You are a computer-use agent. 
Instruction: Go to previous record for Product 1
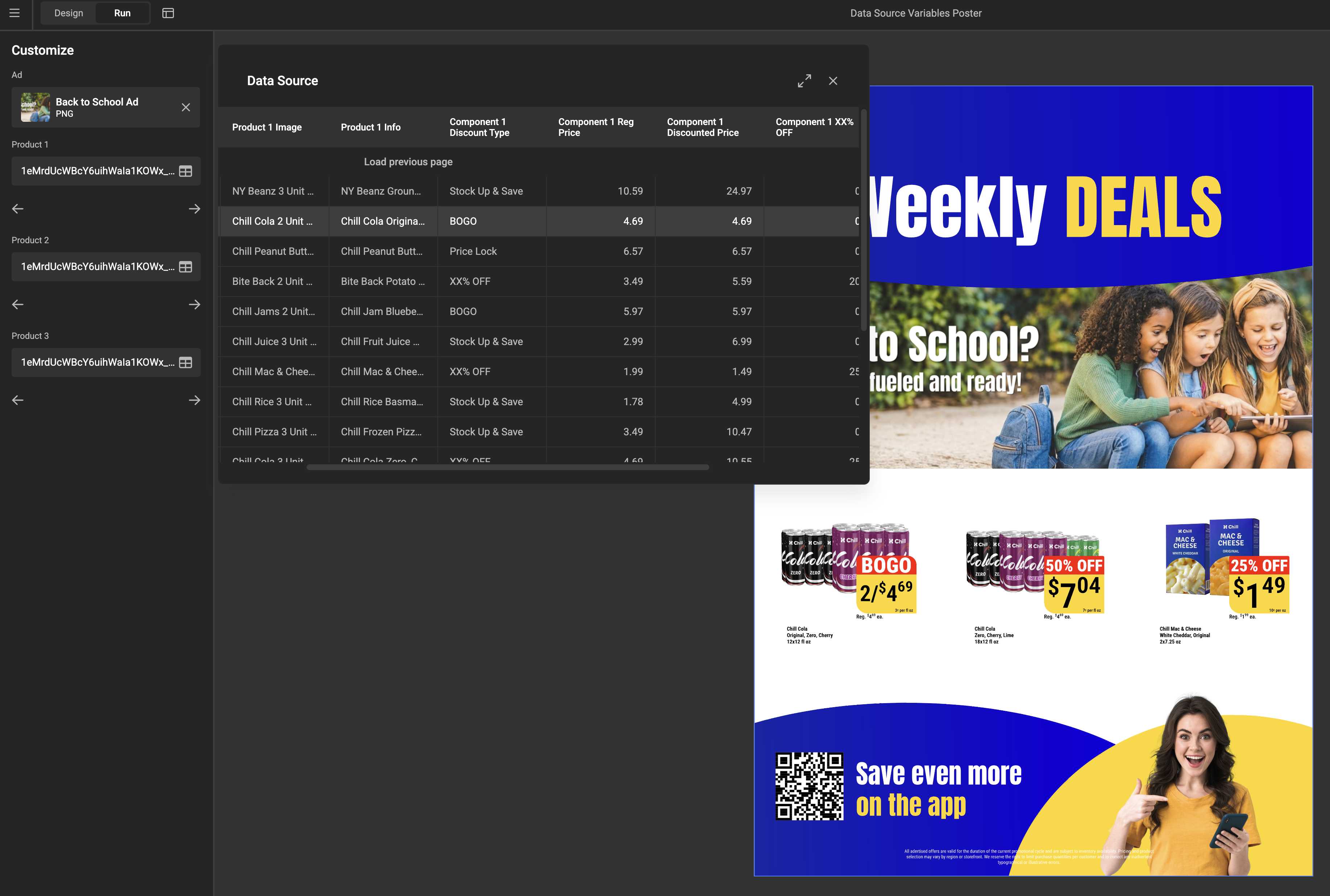tap(18, 209)
